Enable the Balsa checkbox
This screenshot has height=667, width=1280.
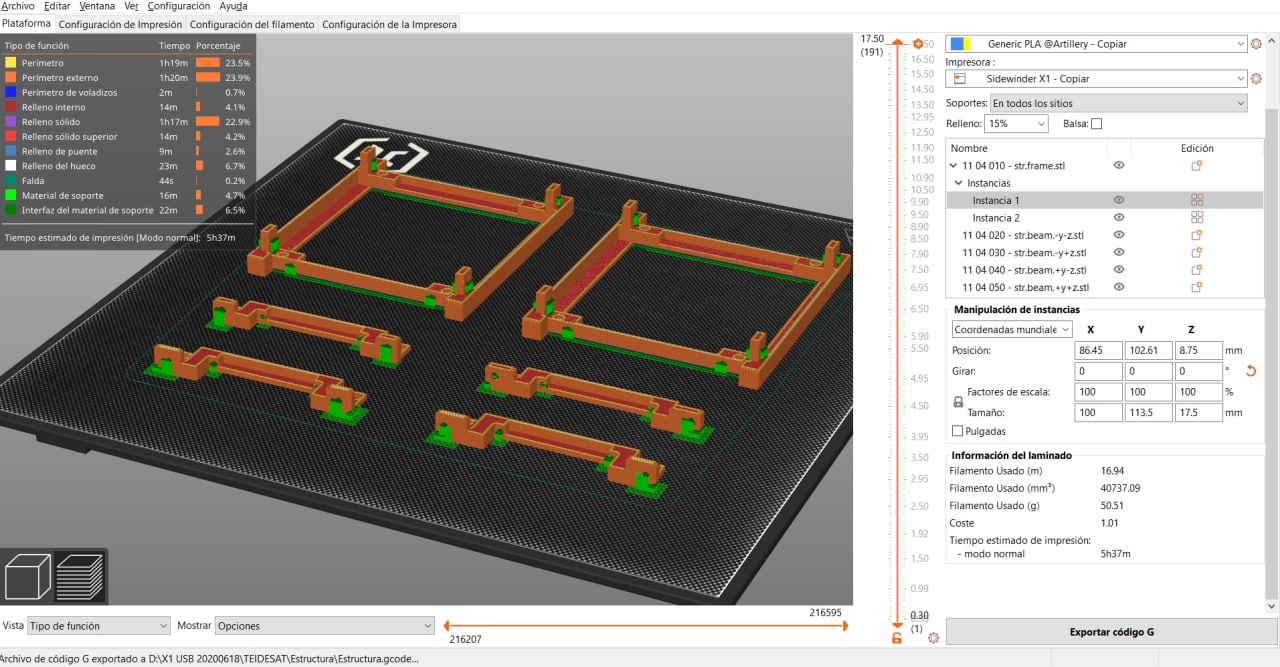coord(1096,124)
